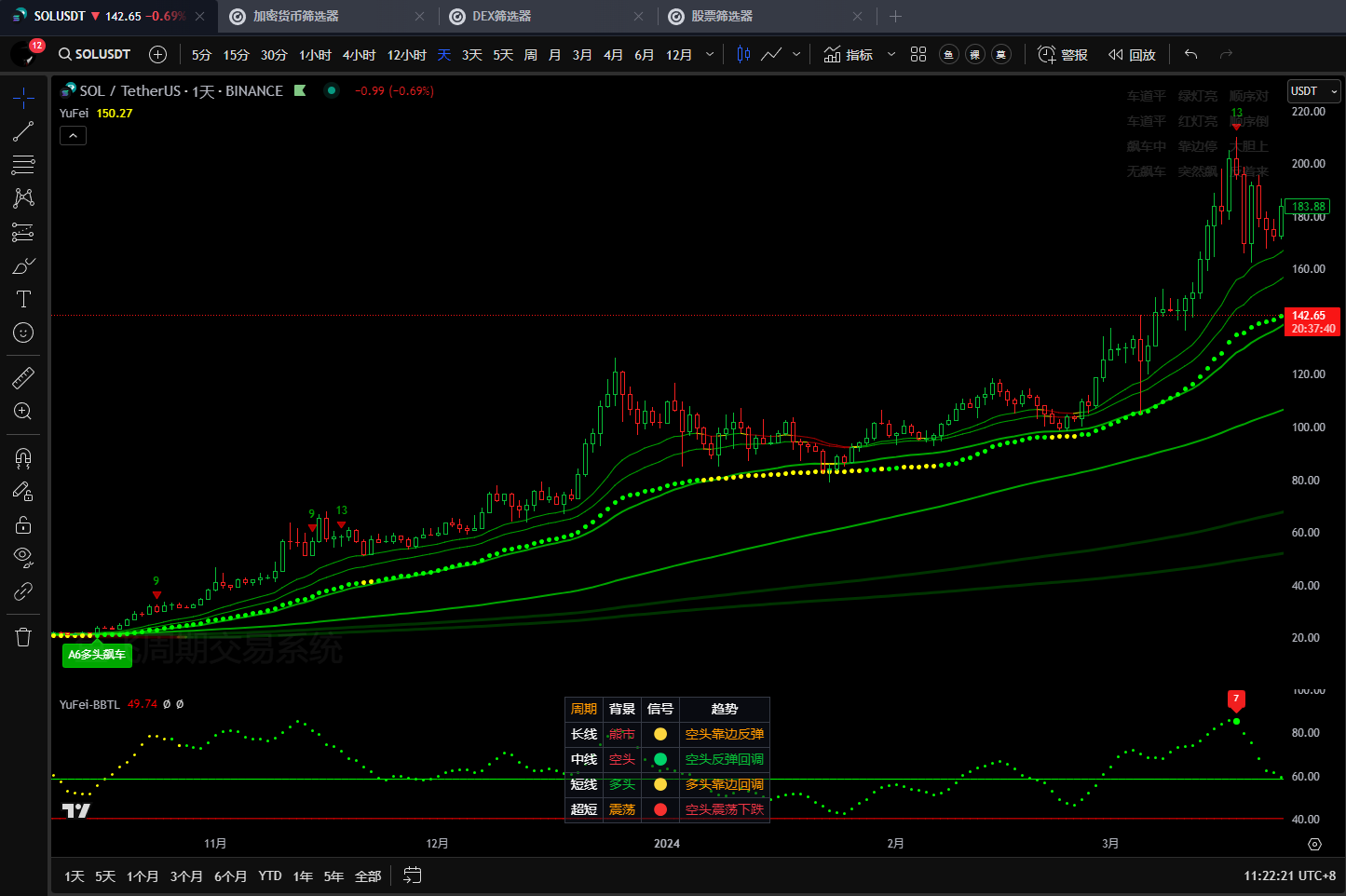
Task: Open go to date calendar icon
Action: (413, 876)
